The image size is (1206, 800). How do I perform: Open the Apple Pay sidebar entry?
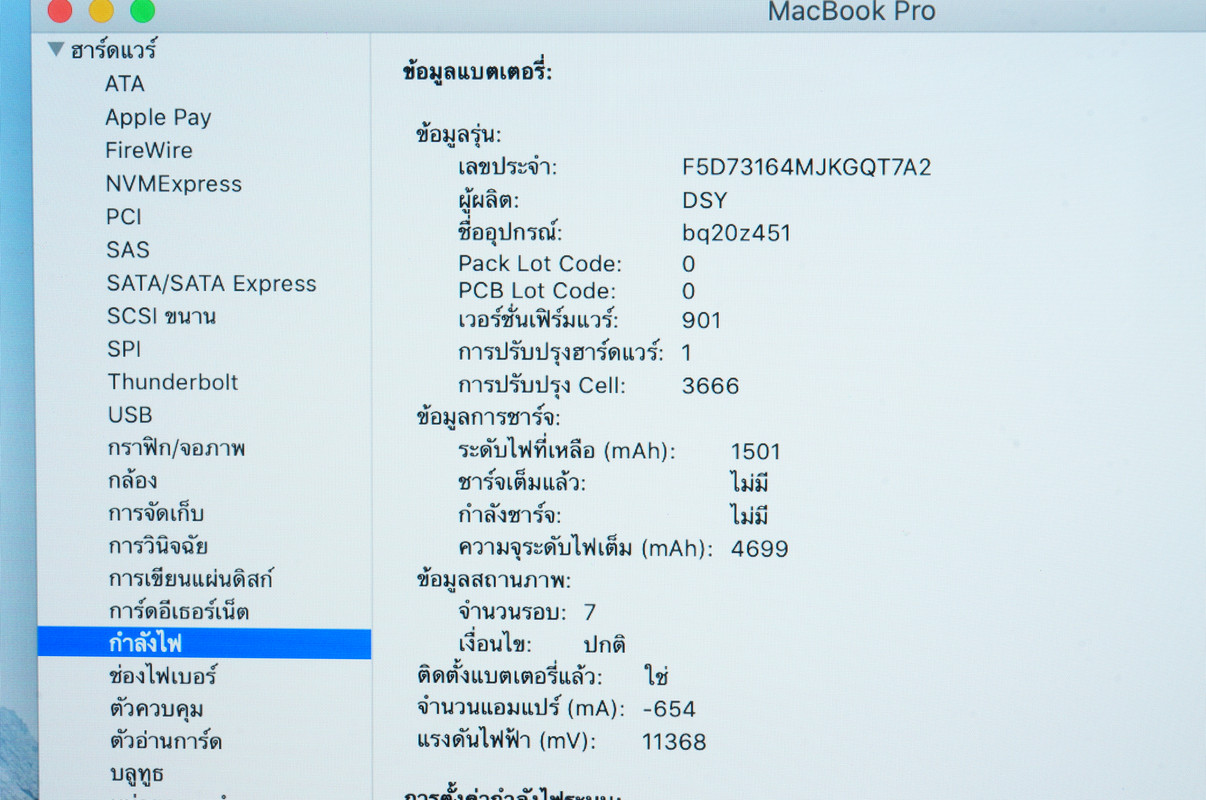click(x=158, y=118)
